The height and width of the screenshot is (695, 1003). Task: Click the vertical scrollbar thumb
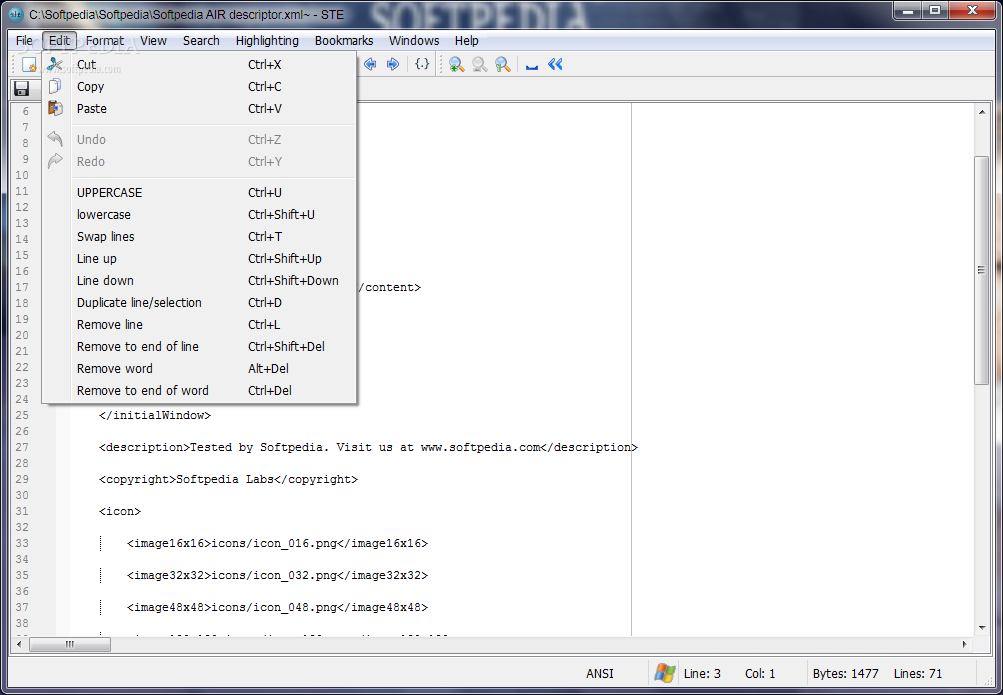(x=982, y=270)
